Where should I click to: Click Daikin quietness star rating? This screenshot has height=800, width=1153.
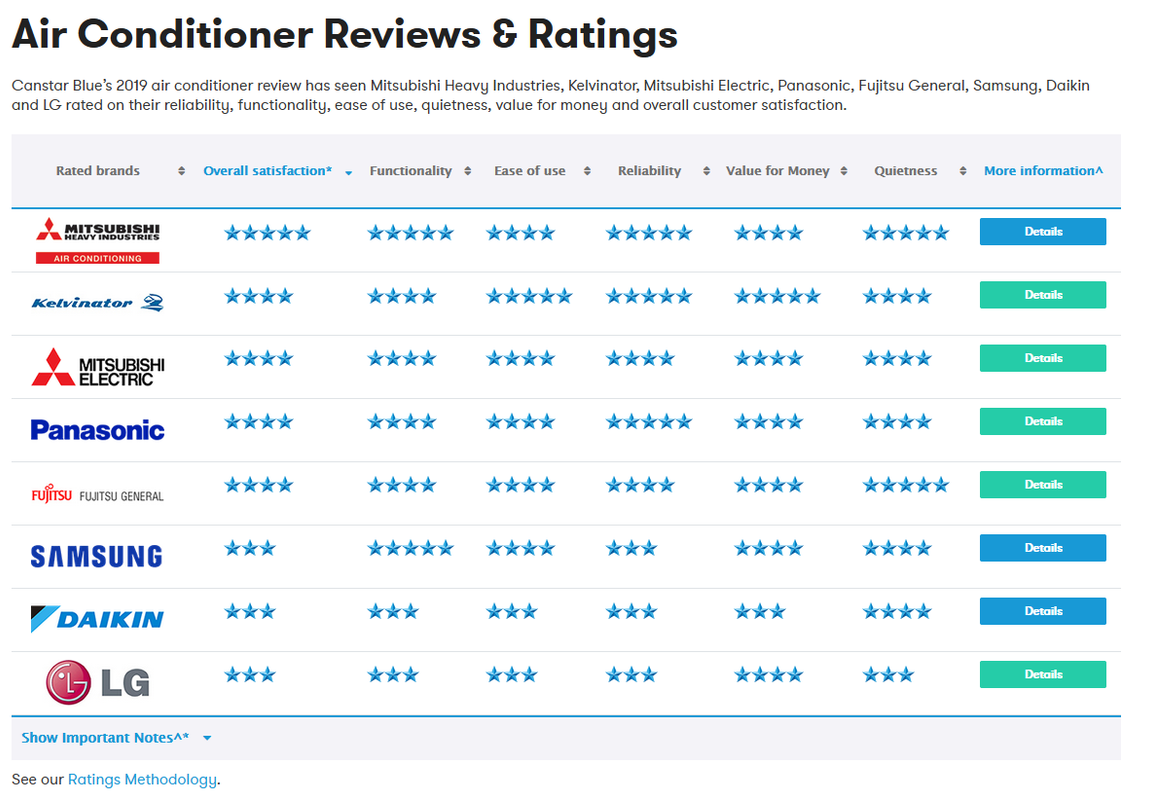point(897,611)
